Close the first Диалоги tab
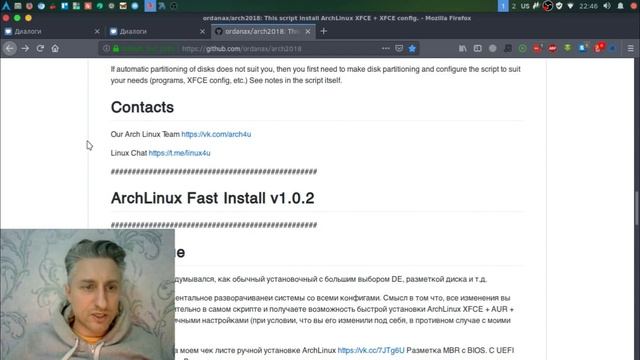 pyautogui.click(x=97, y=31)
